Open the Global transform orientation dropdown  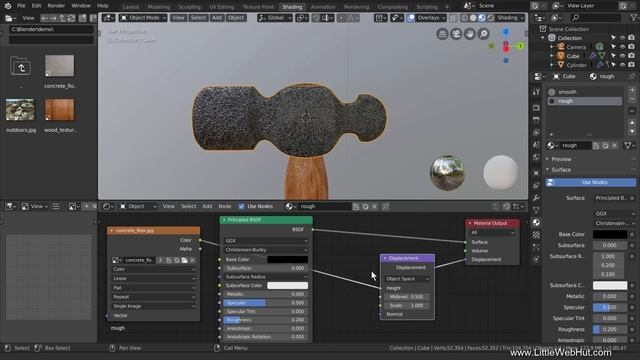click(x=275, y=18)
